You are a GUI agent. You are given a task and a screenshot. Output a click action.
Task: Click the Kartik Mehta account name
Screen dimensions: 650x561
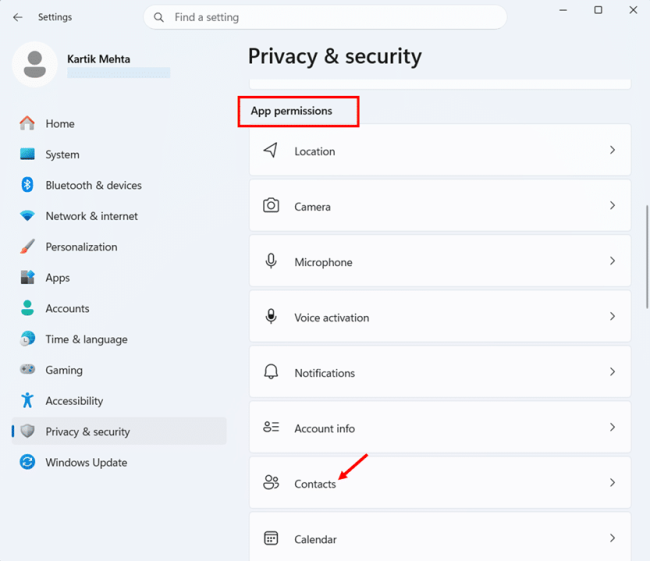click(99, 59)
